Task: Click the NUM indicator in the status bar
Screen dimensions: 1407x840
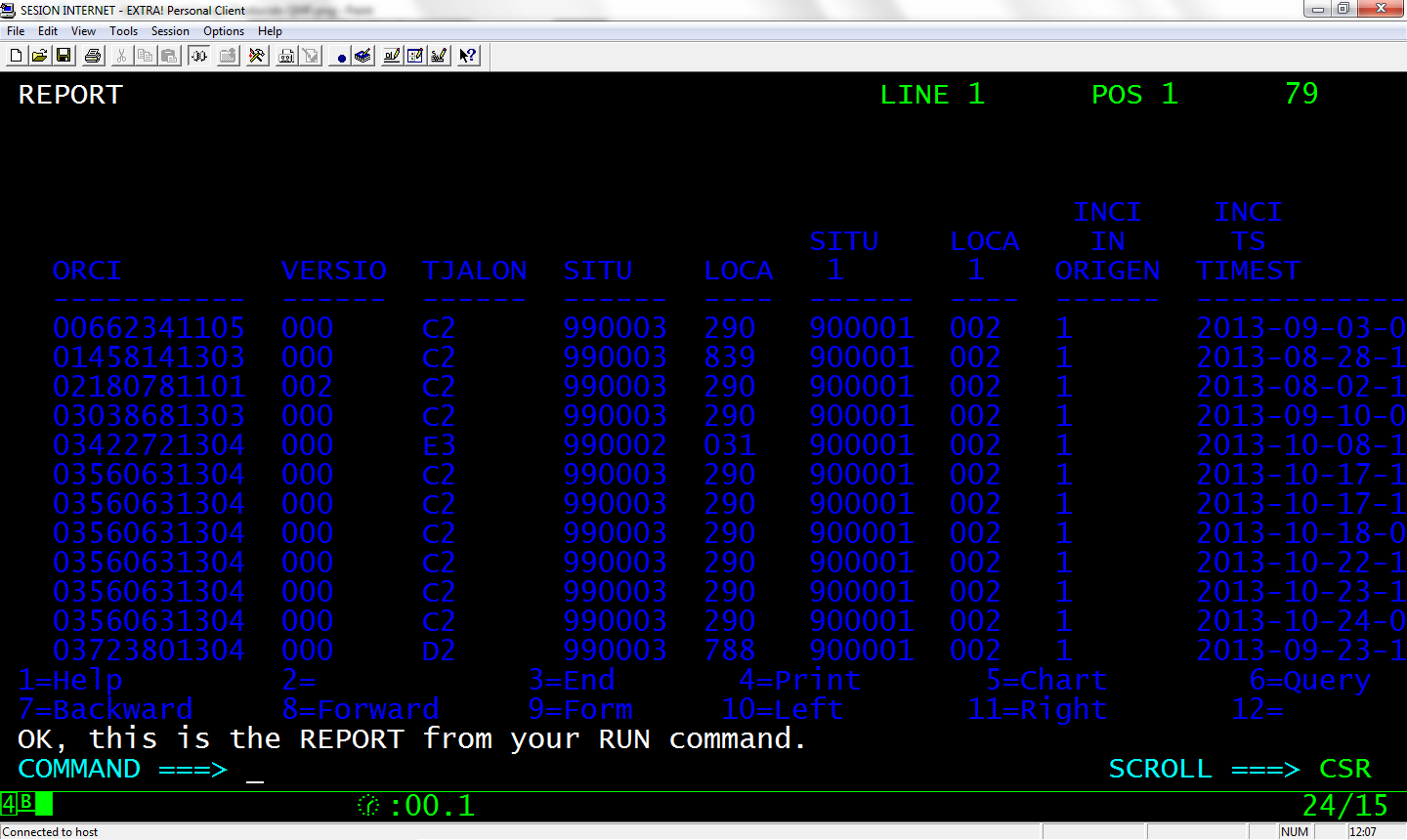Action: [x=1294, y=831]
